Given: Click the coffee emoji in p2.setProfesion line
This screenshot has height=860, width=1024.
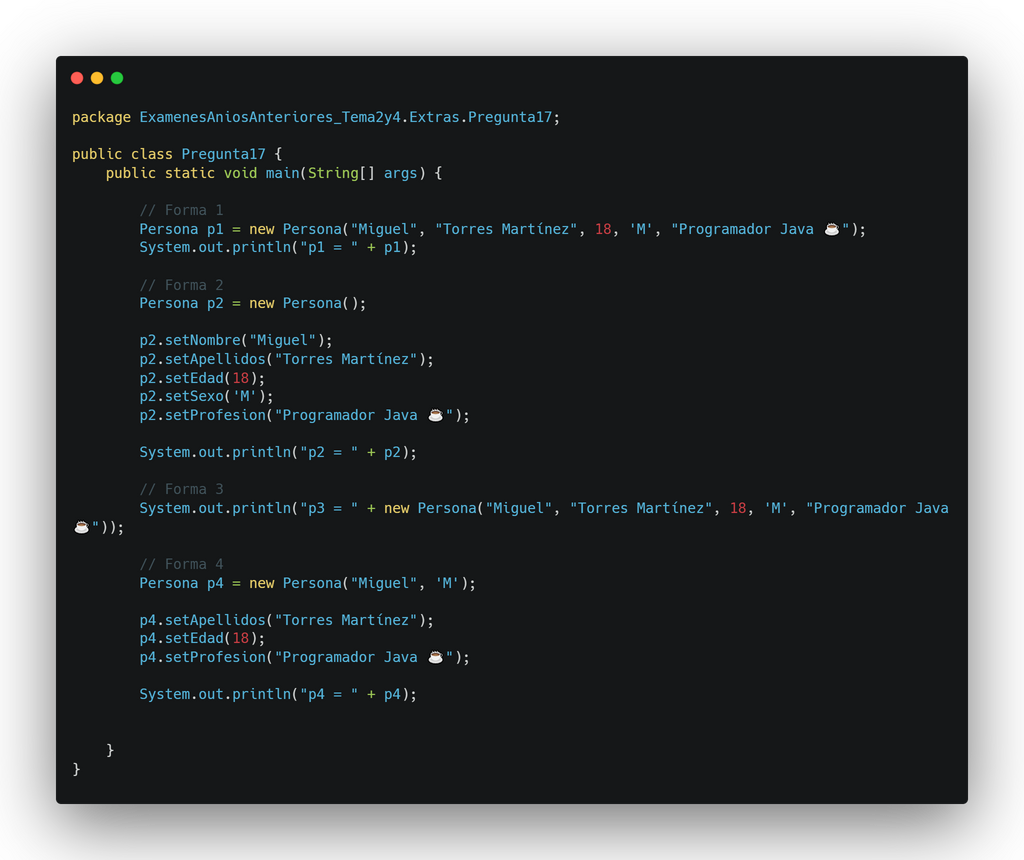Looking at the screenshot, I should [x=436, y=415].
